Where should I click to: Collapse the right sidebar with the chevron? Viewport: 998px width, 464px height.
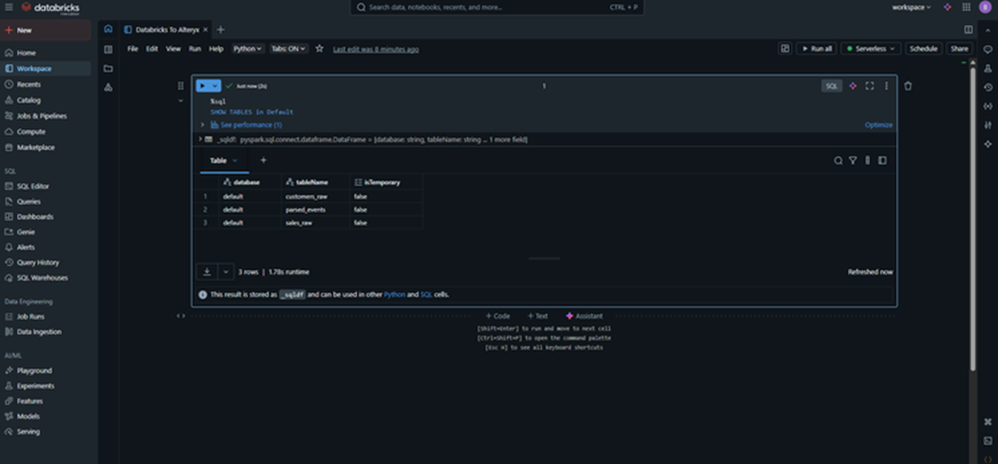pyautogui.click(x=988, y=30)
